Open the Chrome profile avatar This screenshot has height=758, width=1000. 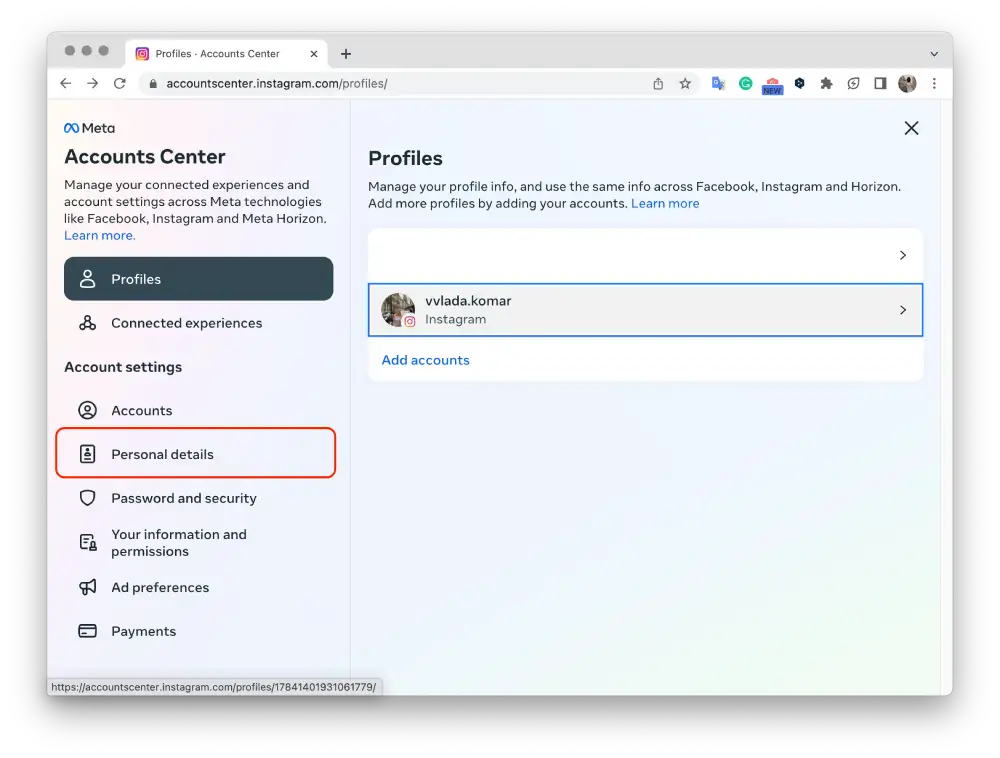pos(908,84)
